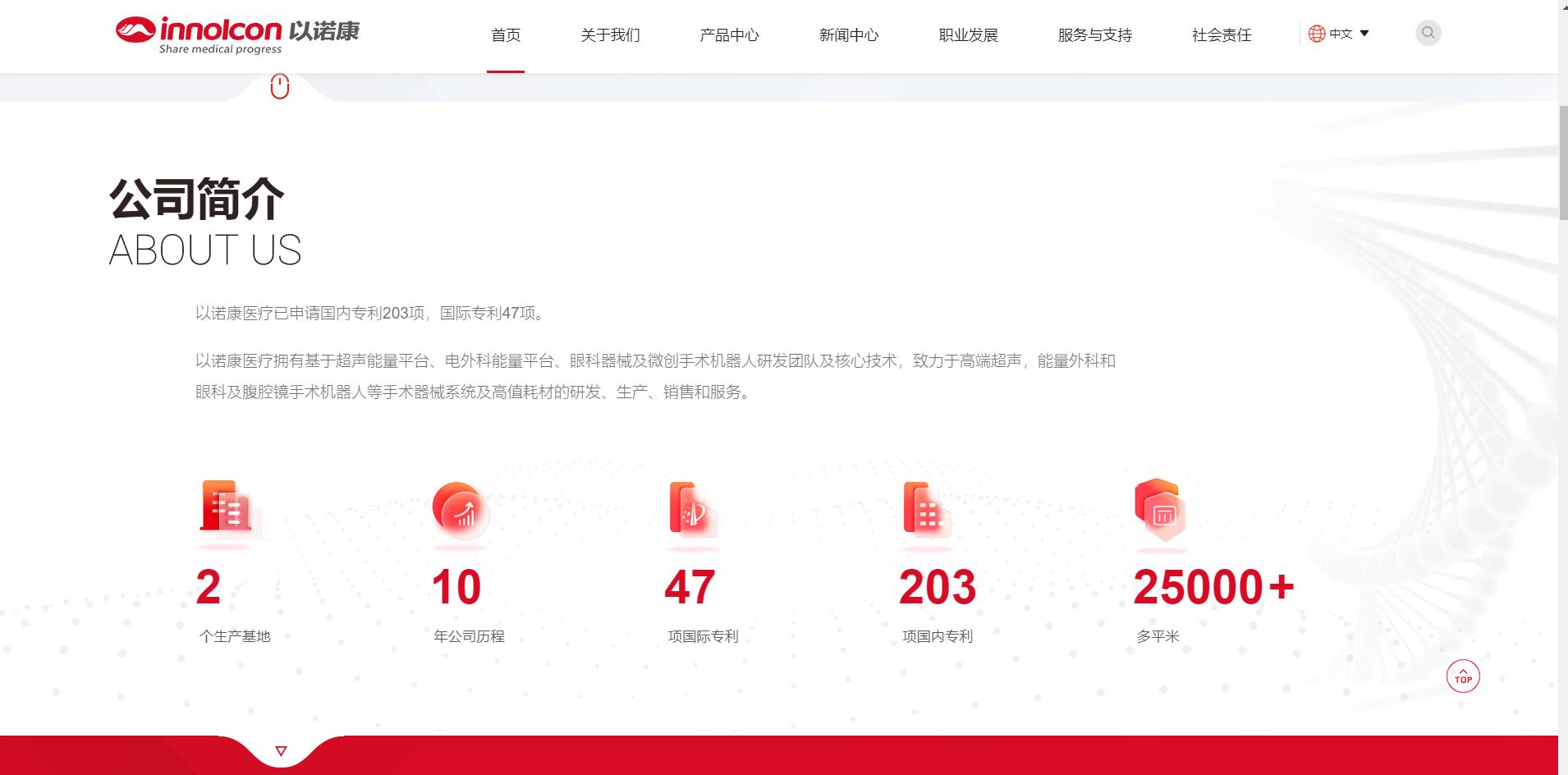The image size is (1568, 775).
Task: Click the Share medical progress tagline
Action: point(220,49)
